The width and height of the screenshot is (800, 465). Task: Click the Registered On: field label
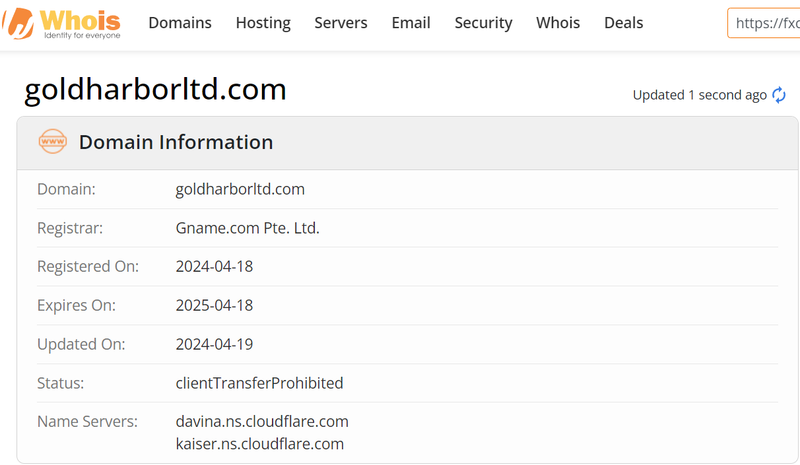pyautogui.click(x=88, y=266)
